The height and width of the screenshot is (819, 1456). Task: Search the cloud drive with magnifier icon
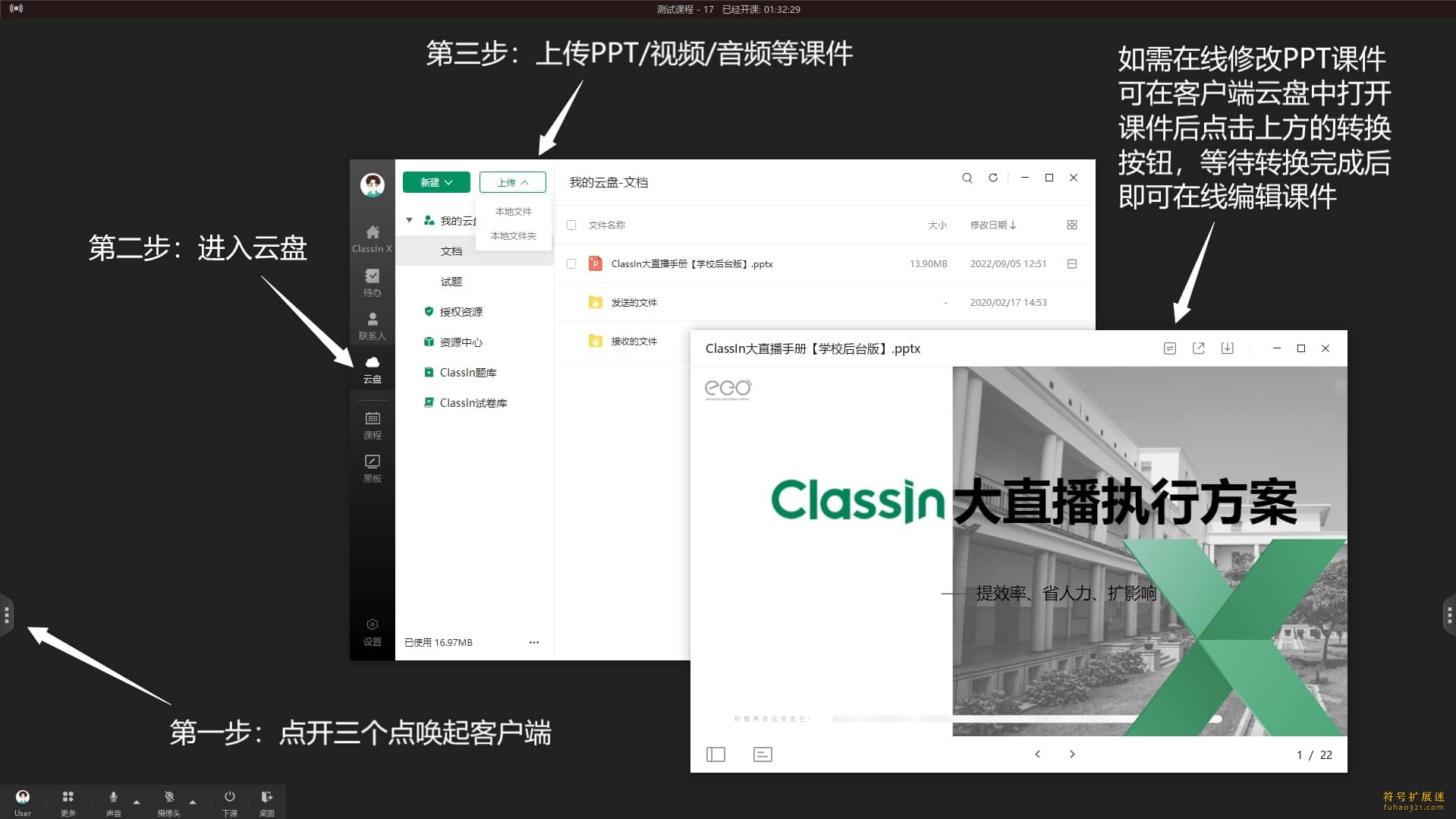coord(967,178)
